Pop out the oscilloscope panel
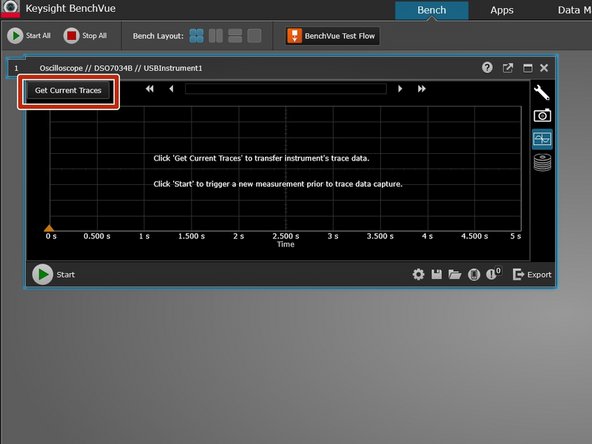592x444 pixels. 508,68
